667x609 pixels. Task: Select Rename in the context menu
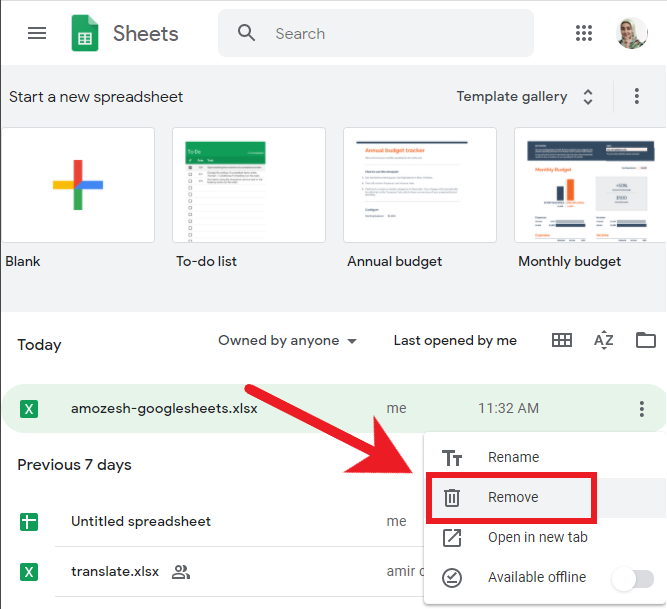tap(544, 458)
